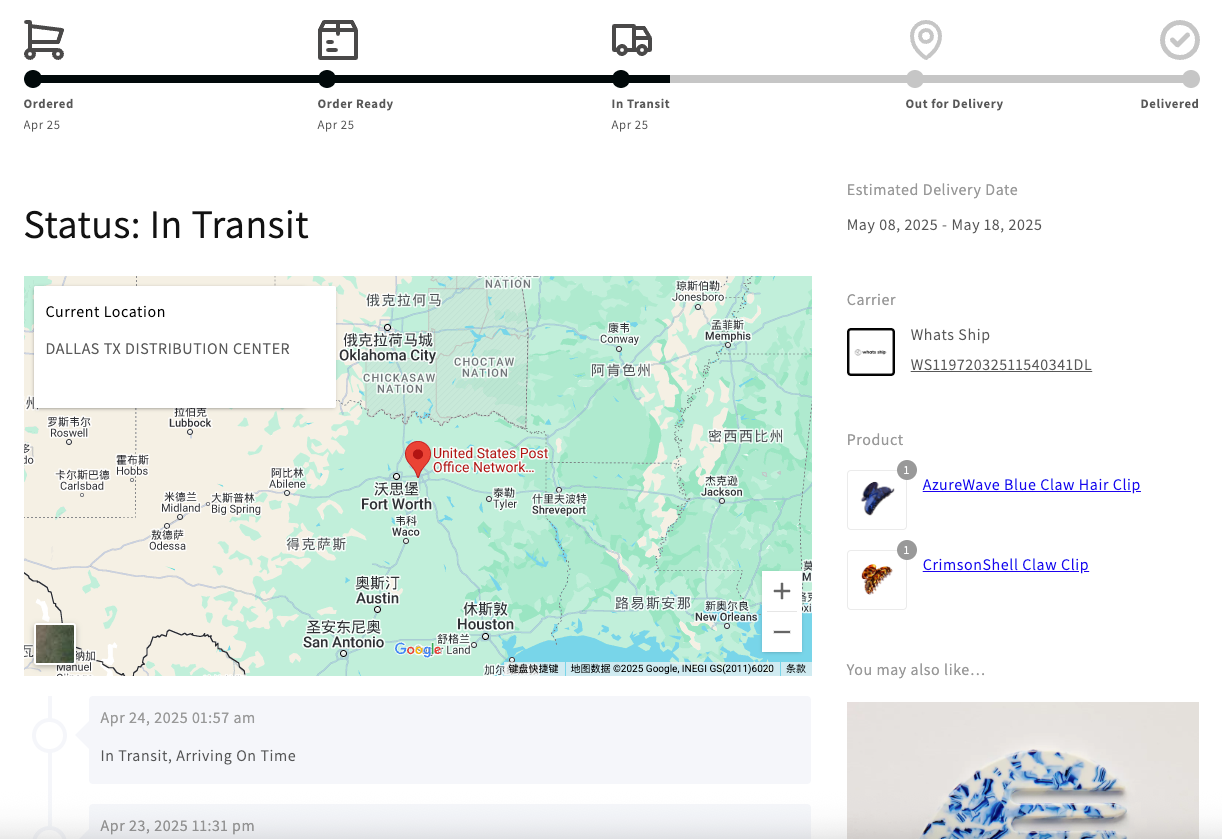Screen dimensions: 1222x839
Task: Click the Apr 23, 2025 11:31 pm timestamp
Action: point(177,826)
